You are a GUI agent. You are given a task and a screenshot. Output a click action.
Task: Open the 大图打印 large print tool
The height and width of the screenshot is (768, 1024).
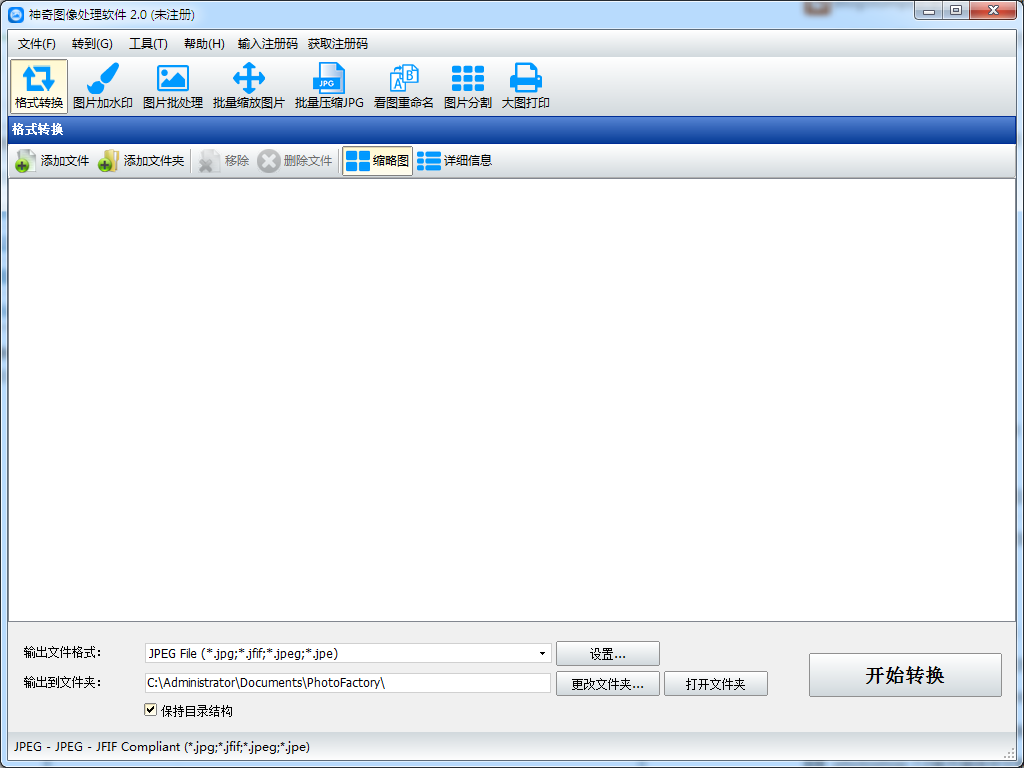[526, 86]
